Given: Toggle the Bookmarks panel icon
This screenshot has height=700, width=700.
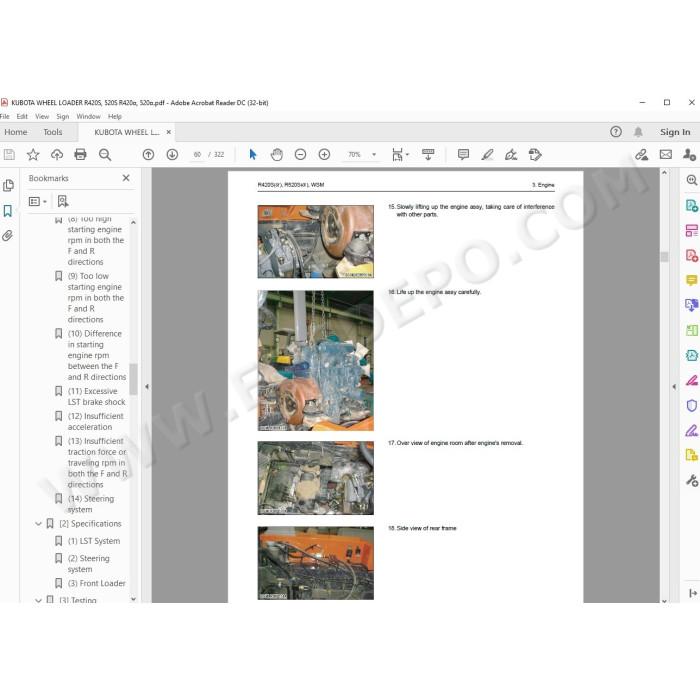Looking at the screenshot, I should coord(8,211).
